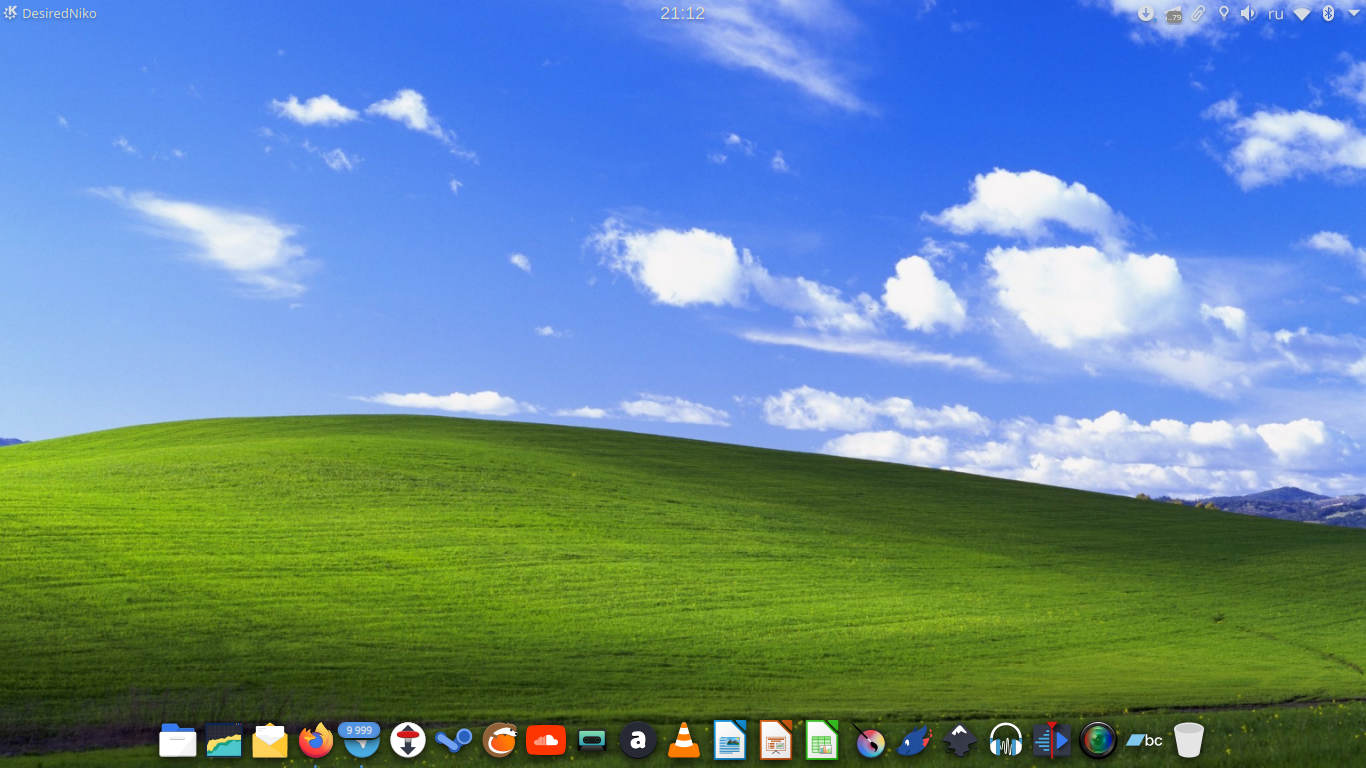Launch VLC media player
This screenshot has width=1366, height=768.
[x=684, y=741]
